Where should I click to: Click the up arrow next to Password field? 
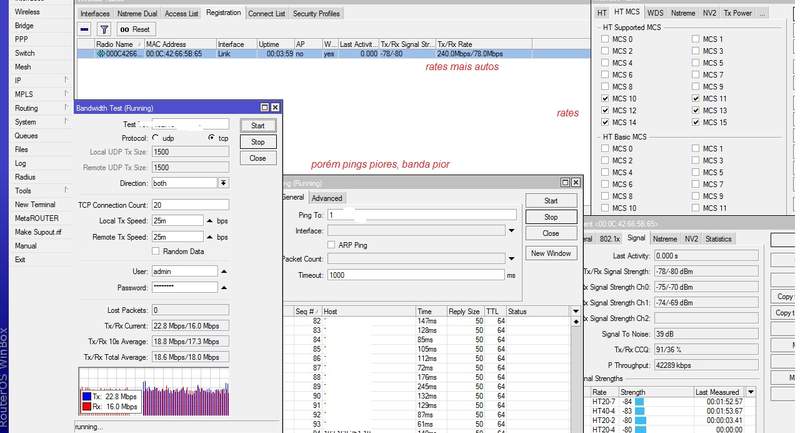(x=224, y=286)
